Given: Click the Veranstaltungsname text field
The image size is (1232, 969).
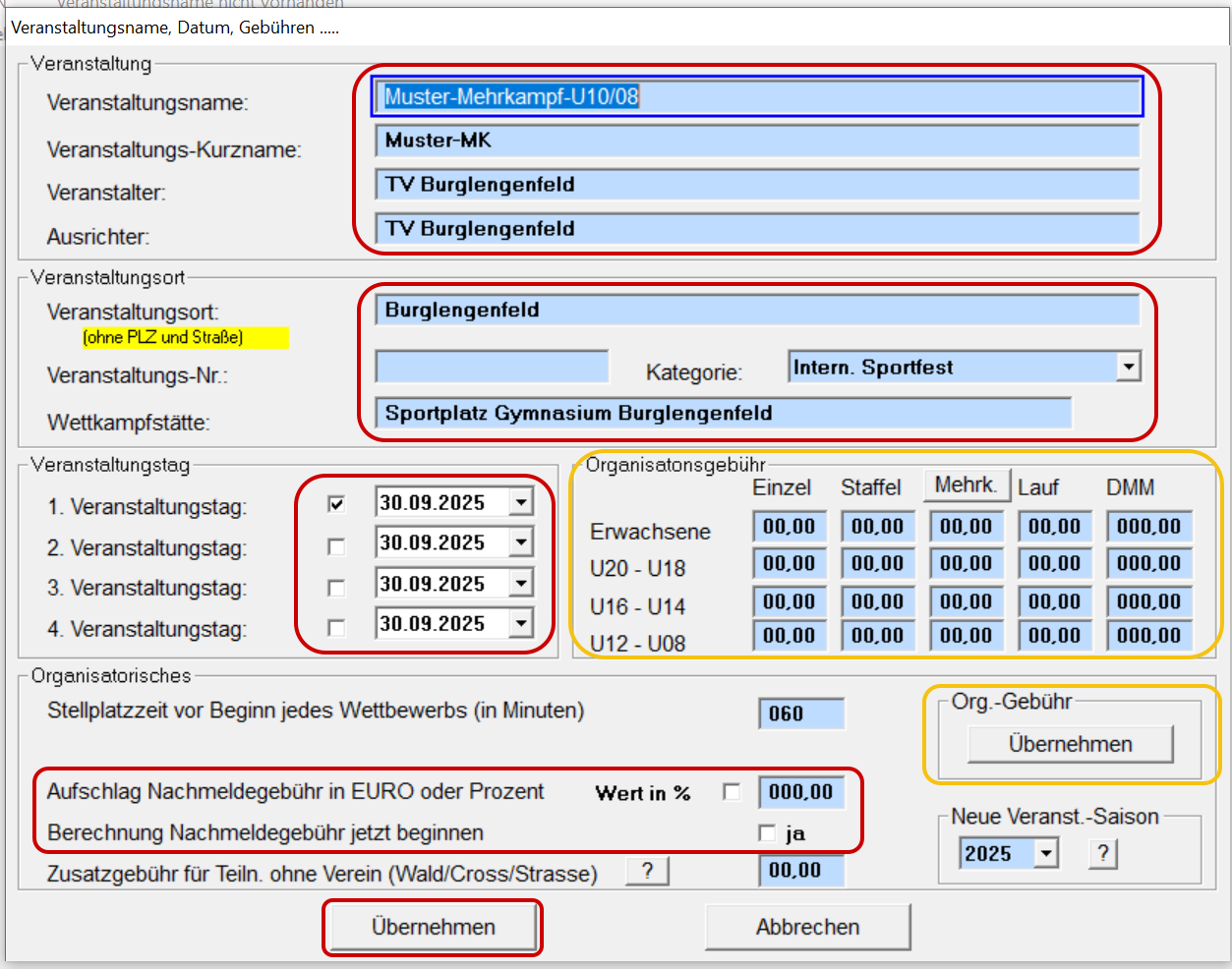Looking at the screenshot, I should coord(757,96).
